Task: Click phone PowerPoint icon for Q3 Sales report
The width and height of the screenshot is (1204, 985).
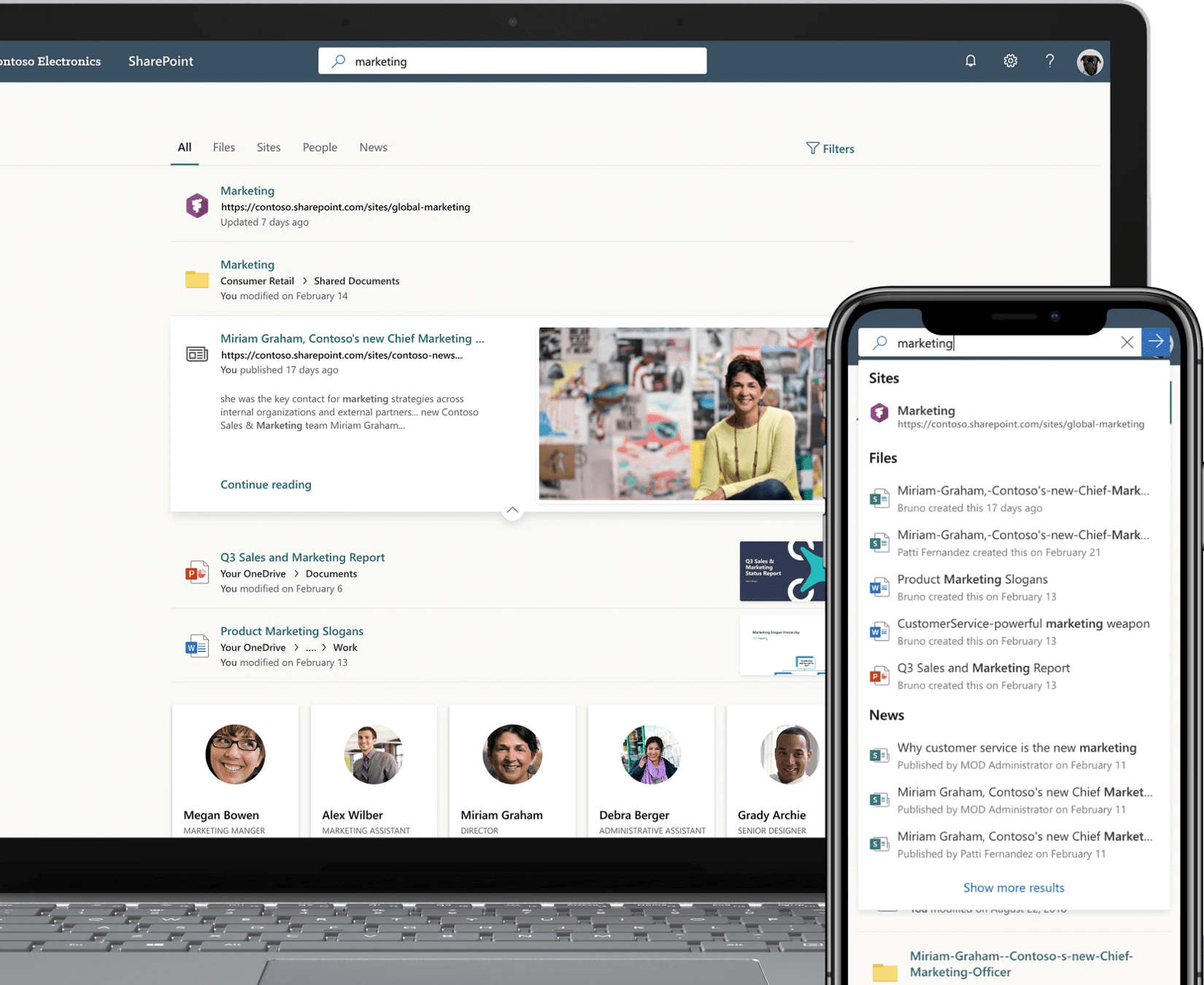Action: click(879, 676)
